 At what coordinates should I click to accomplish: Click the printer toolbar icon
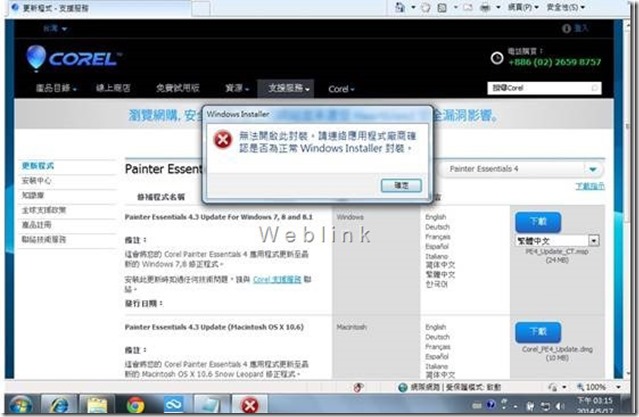(485, 7)
